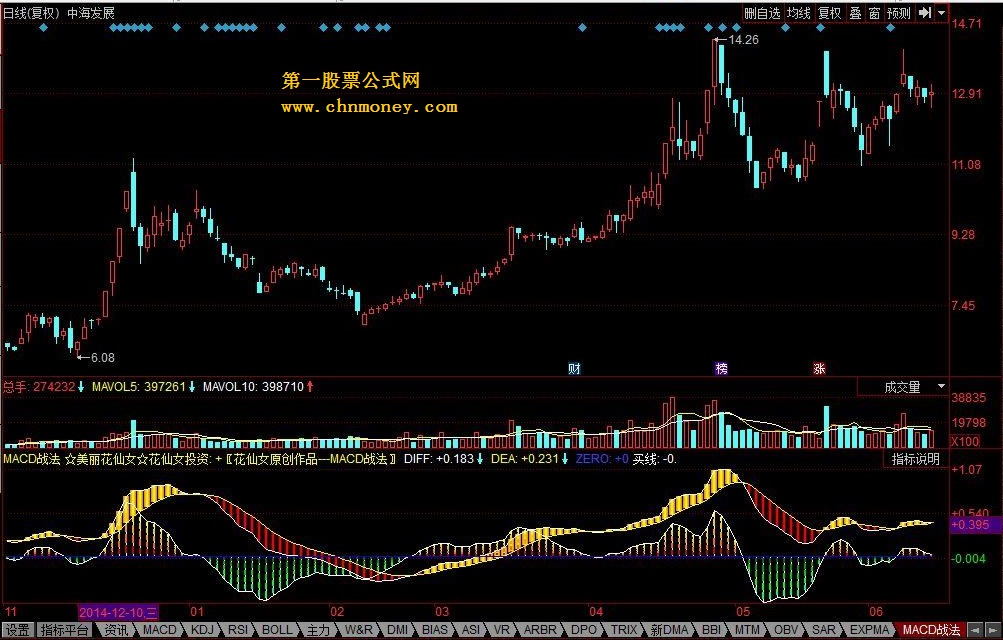
Task: Click the 删自选 button
Action: [762, 13]
